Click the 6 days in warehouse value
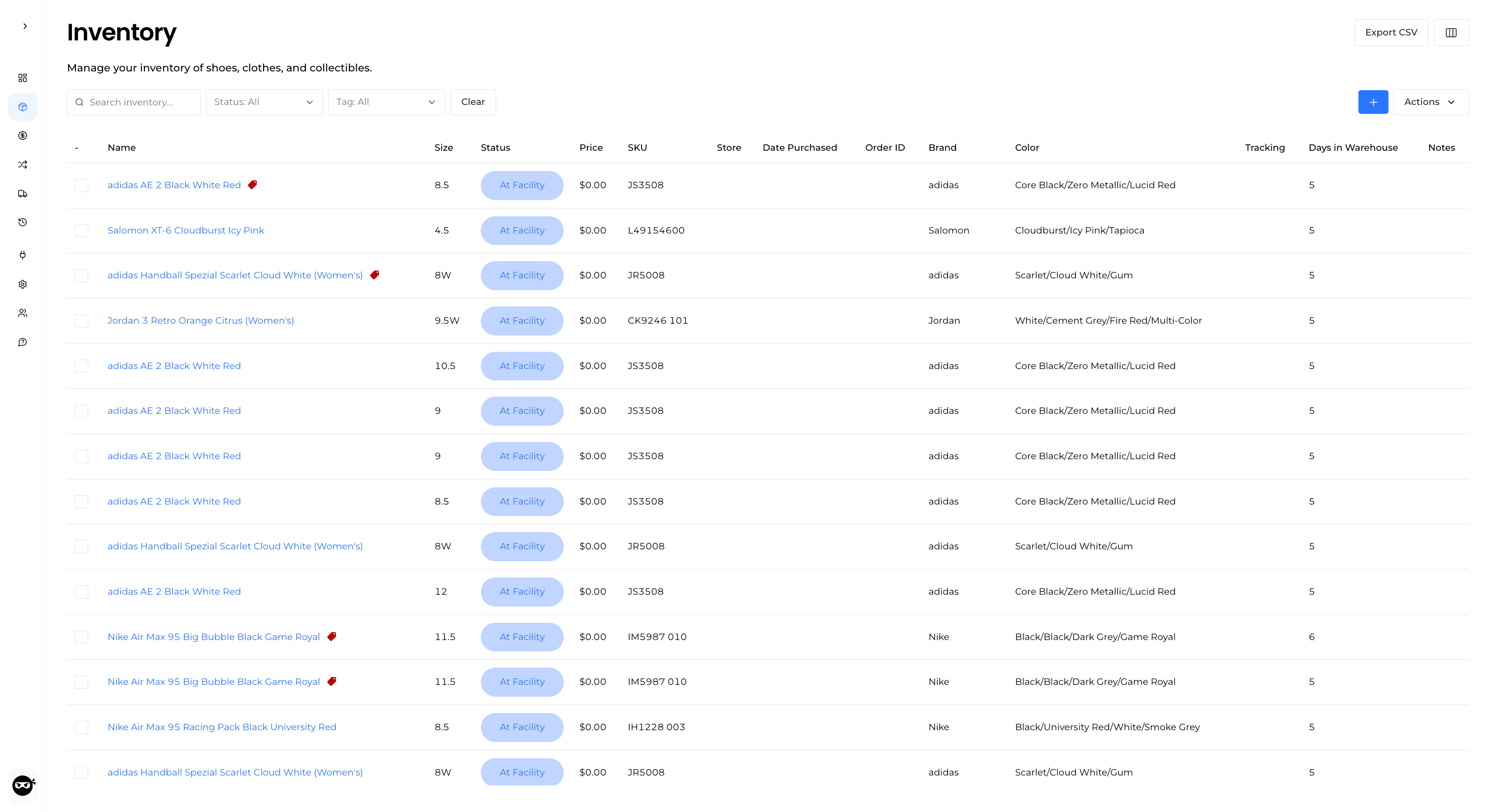The height and width of the screenshot is (812, 1490). click(1311, 637)
